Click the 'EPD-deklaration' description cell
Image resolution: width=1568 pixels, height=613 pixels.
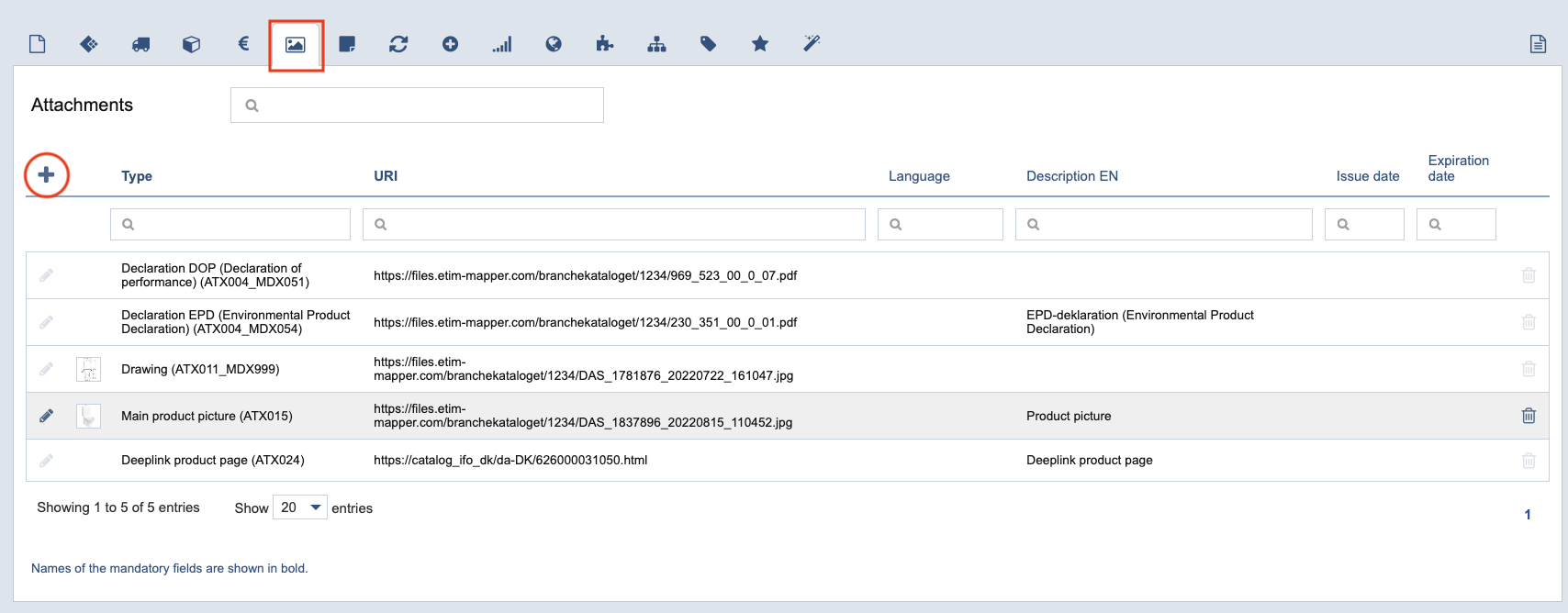1140,322
